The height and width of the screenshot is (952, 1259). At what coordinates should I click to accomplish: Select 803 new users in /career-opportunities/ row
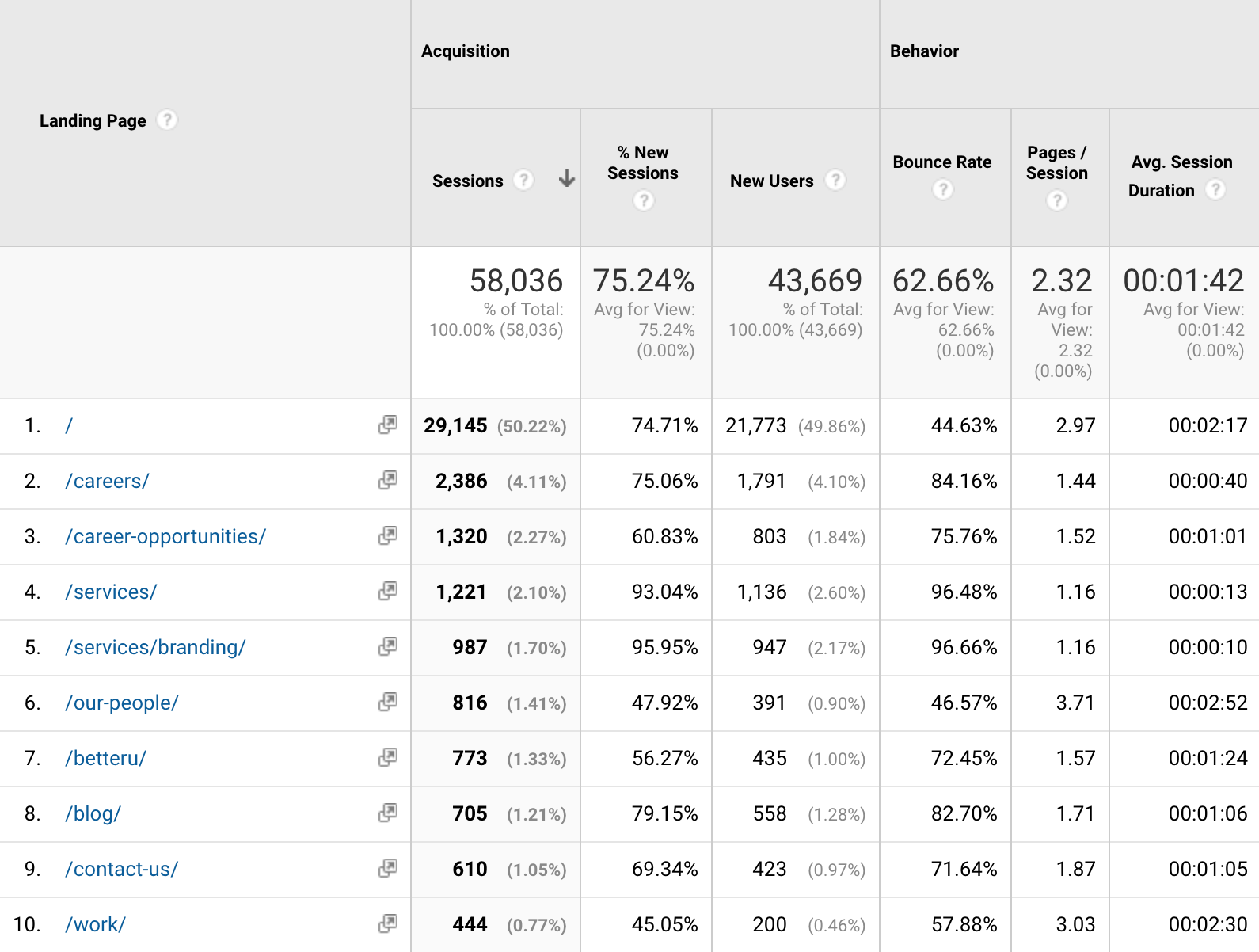pyautogui.click(x=770, y=537)
